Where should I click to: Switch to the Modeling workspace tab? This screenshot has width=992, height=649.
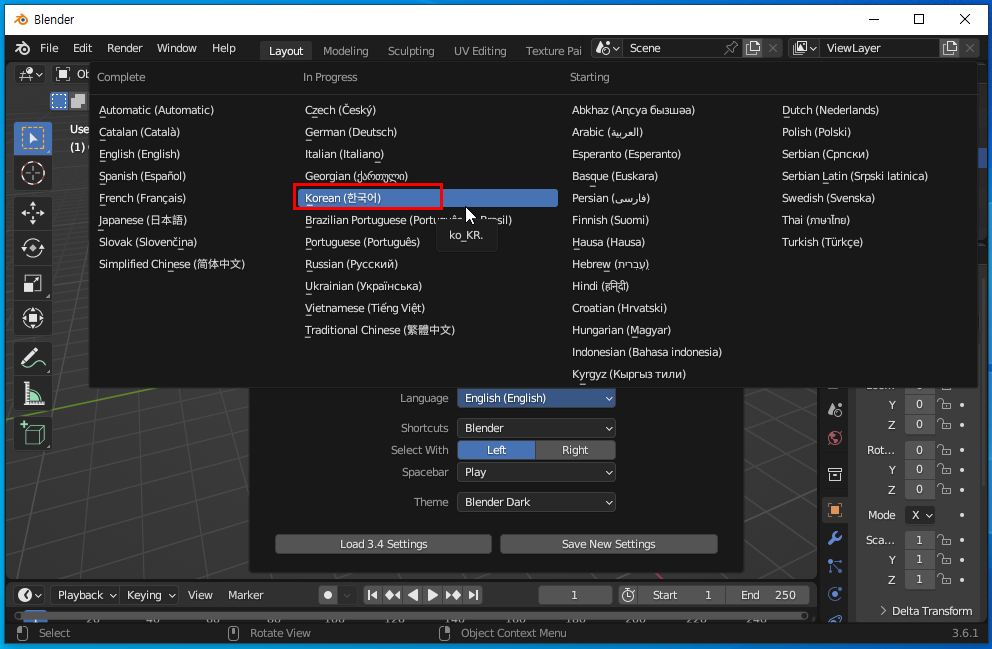[x=345, y=51]
